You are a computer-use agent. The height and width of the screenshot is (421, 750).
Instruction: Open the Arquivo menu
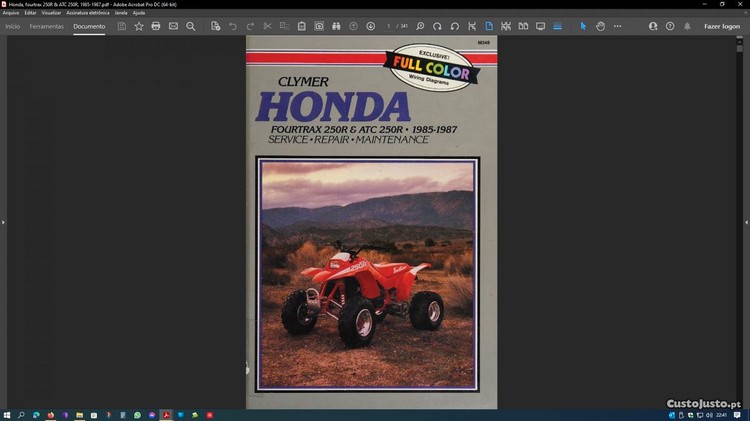click(x=11, y=13)
